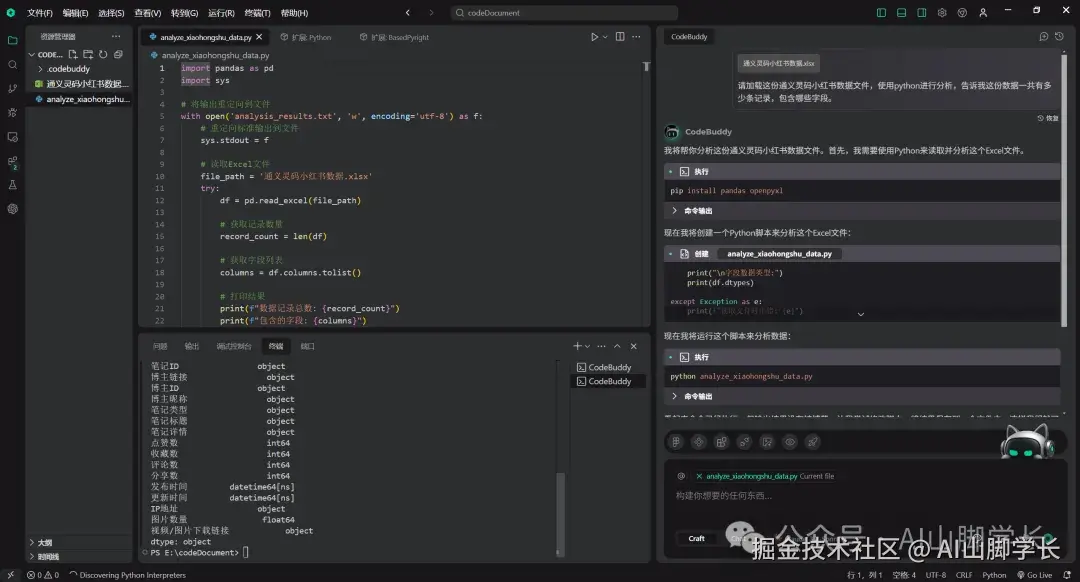Collapse all folders in explorer
Viewport: 1080px width, 582px height.
coord(118,54)
